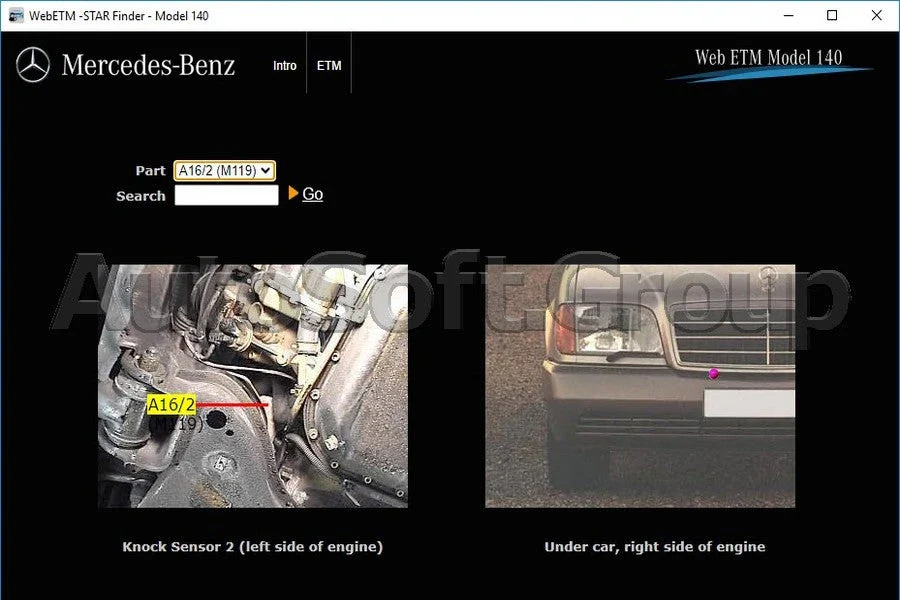Minimize the WebETM window

[x=786, y=16]
